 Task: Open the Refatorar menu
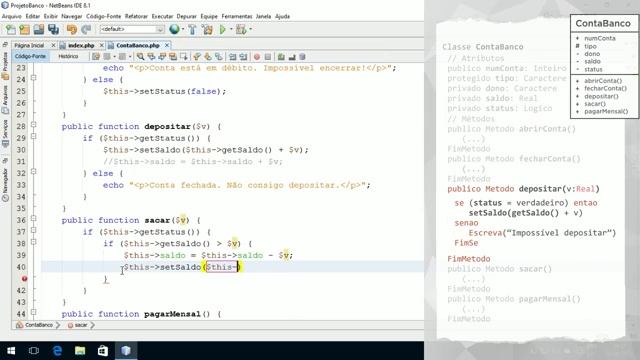[x=136, y=16]
